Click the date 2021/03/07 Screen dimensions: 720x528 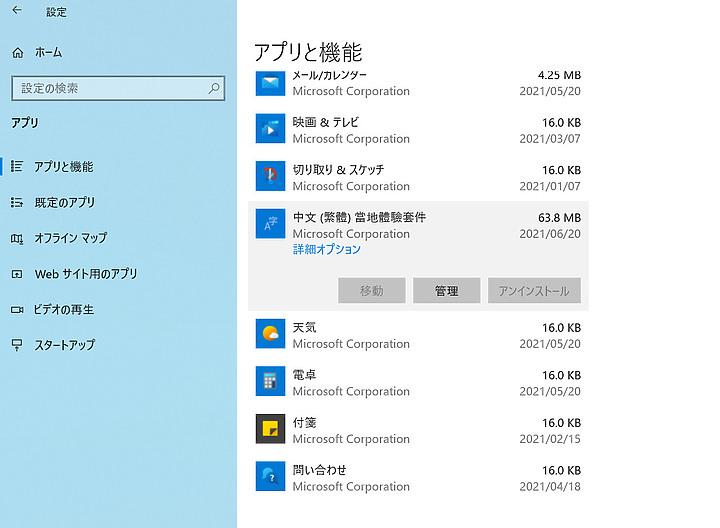tap(550, 139)
